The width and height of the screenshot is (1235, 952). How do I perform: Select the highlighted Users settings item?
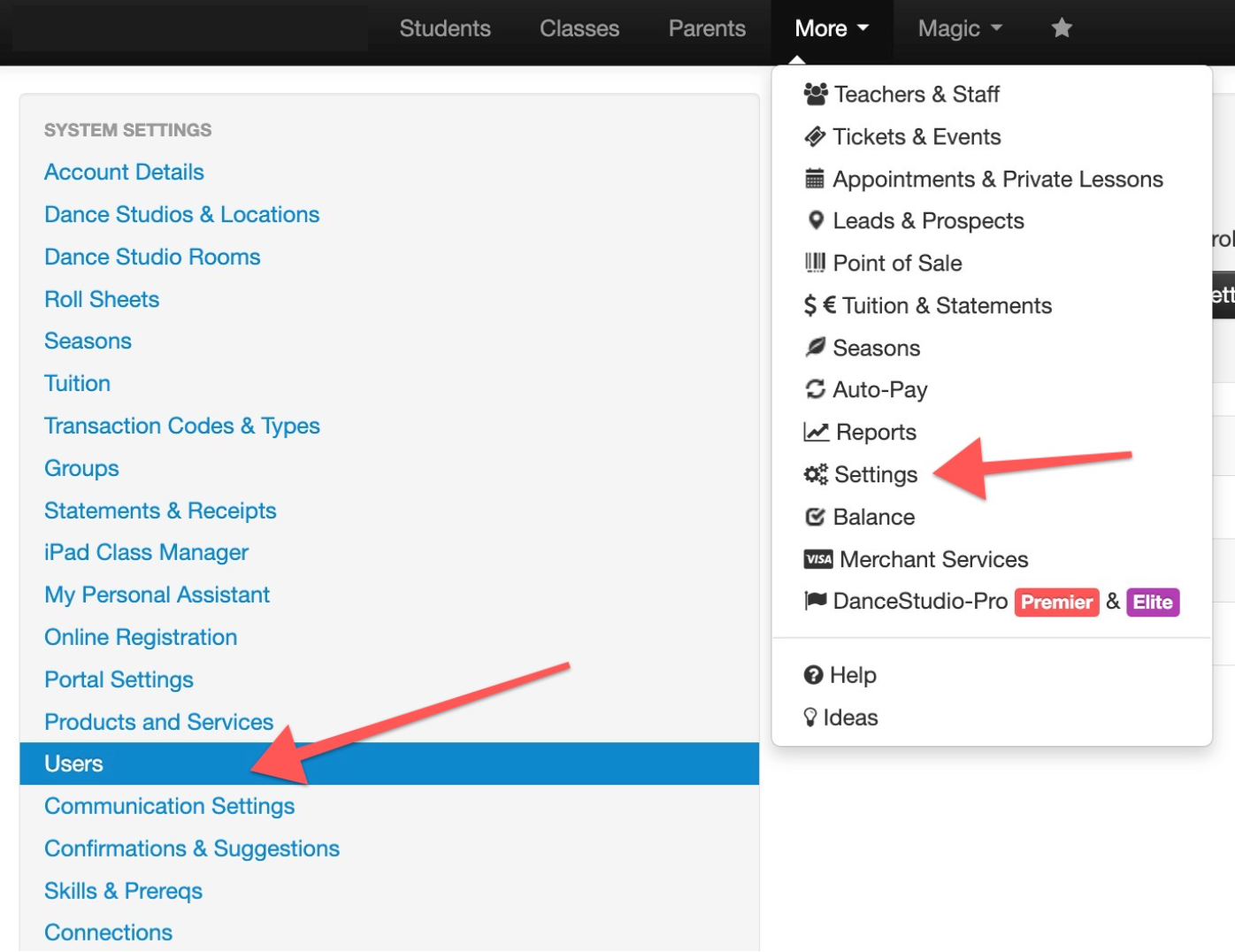point(389,764)
